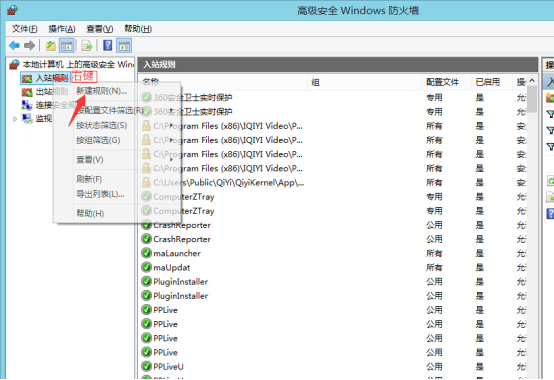Click the 所有 profile cell in the maLauncher row
The height and width of the screenshot is (380, 554).
click(434, 253)
